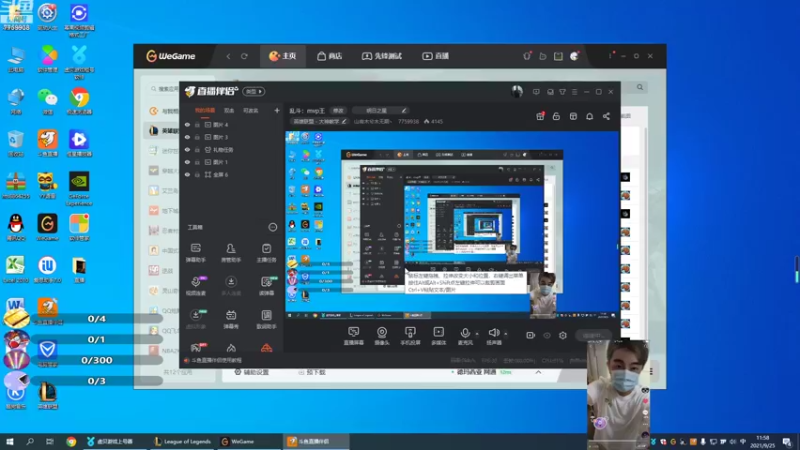
Task: Open WeGame store tab
Action: pos(329,56)
